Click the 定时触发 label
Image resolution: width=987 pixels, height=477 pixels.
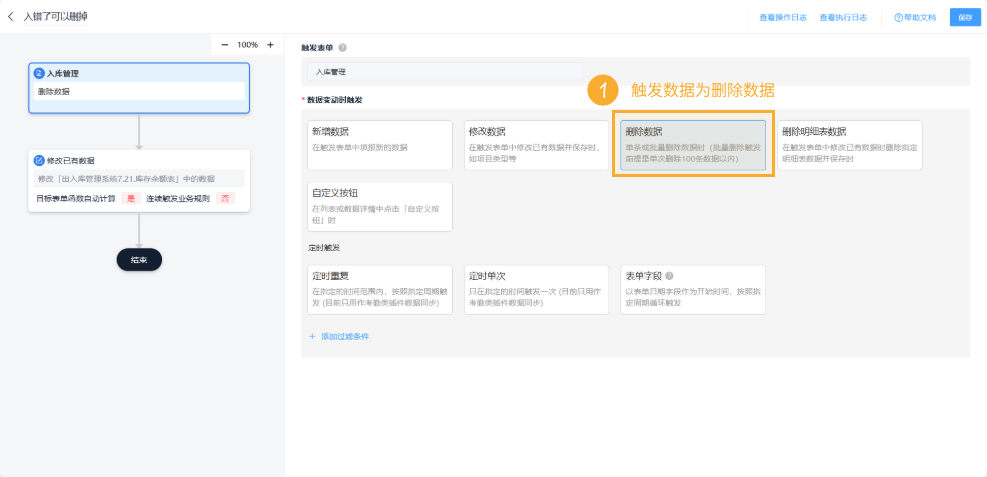point(325,248)
